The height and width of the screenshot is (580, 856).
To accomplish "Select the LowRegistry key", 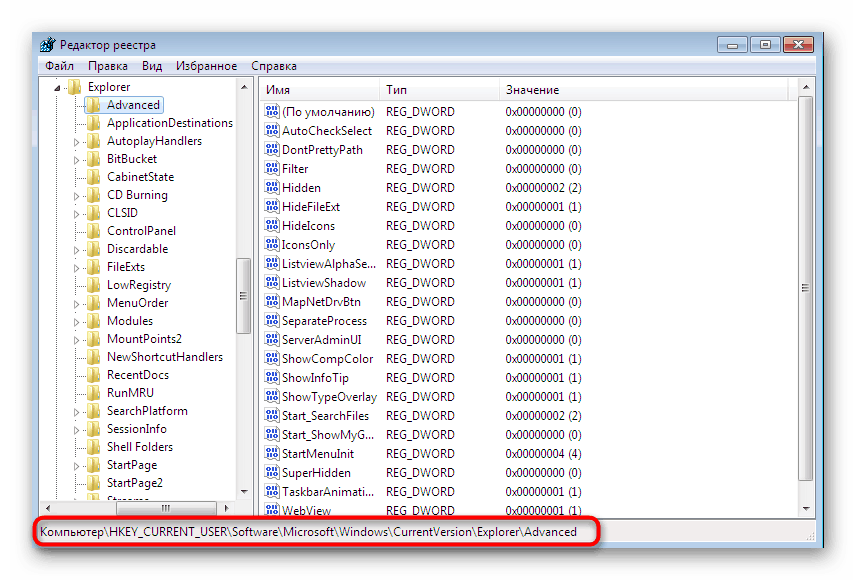I will pos(139,285).
